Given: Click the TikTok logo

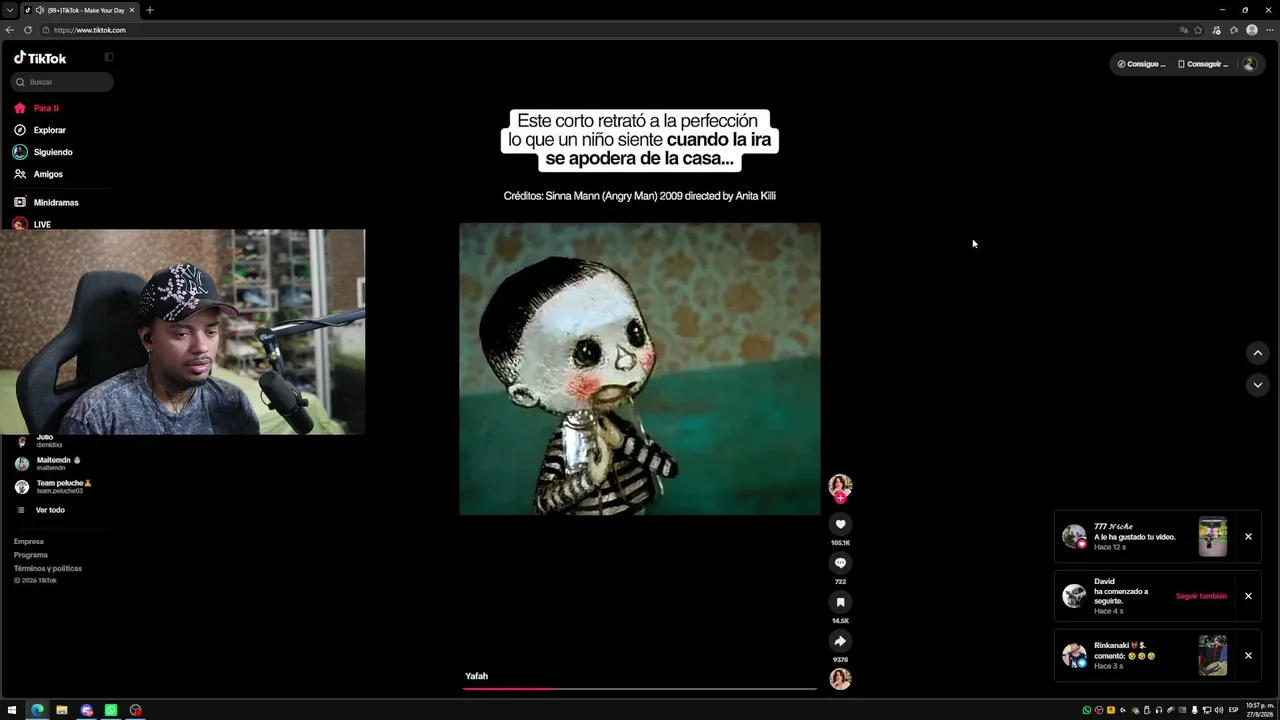Looking at the screenshot, I should pos(40,58).
